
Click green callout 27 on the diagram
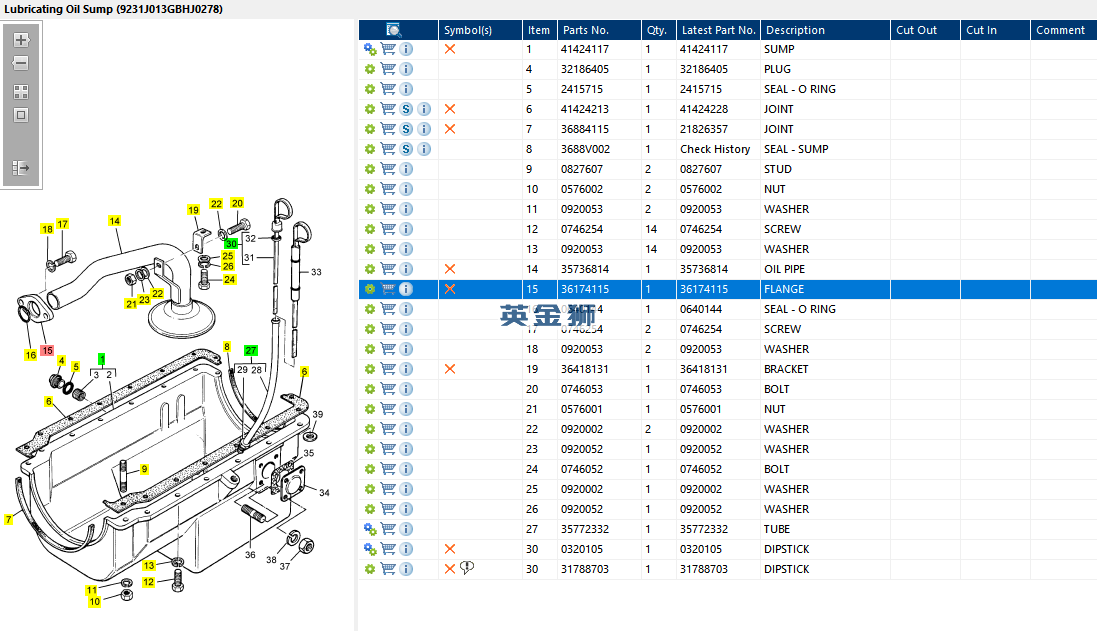(x=251, y=351)
